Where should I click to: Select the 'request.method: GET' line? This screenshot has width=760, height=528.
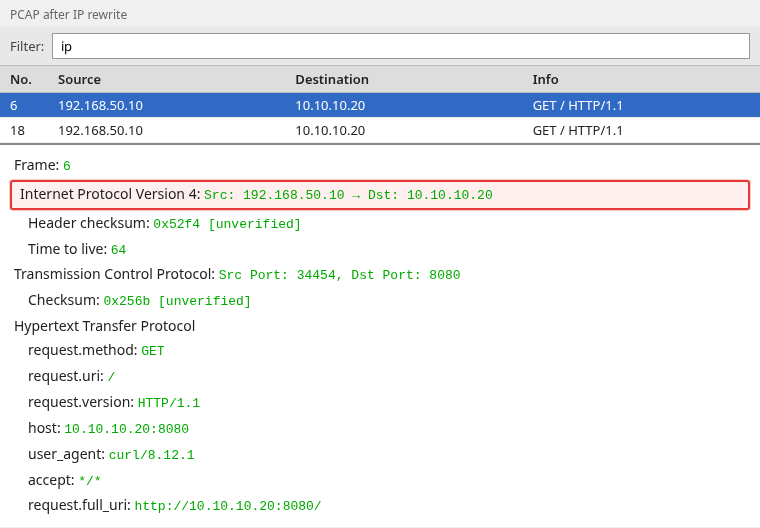[96, 350]
